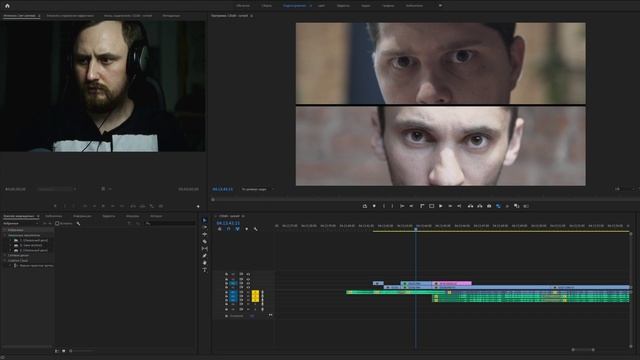Open the Color workspace in top bar
Viewport: 640px width, 360px height.
[321, 6]
